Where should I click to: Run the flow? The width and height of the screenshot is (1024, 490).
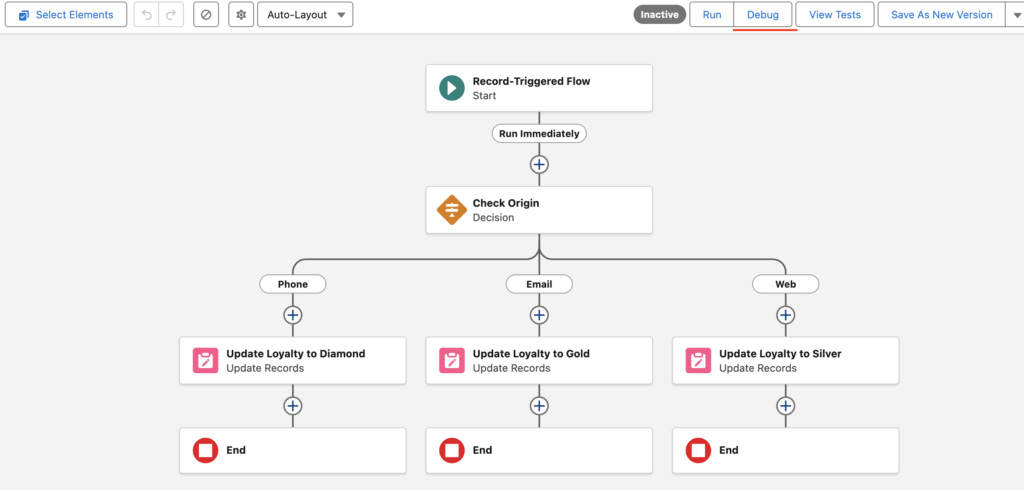click(712, 14)
